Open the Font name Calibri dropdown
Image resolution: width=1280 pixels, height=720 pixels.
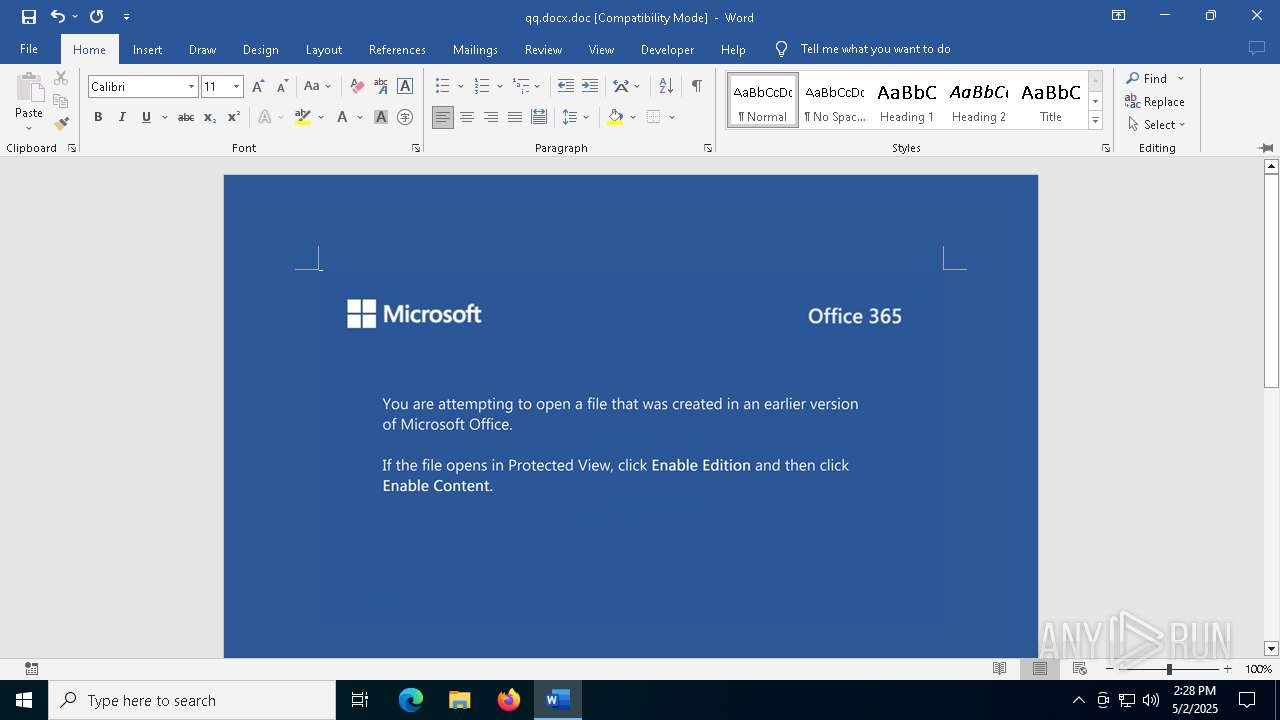click(191, 87)
